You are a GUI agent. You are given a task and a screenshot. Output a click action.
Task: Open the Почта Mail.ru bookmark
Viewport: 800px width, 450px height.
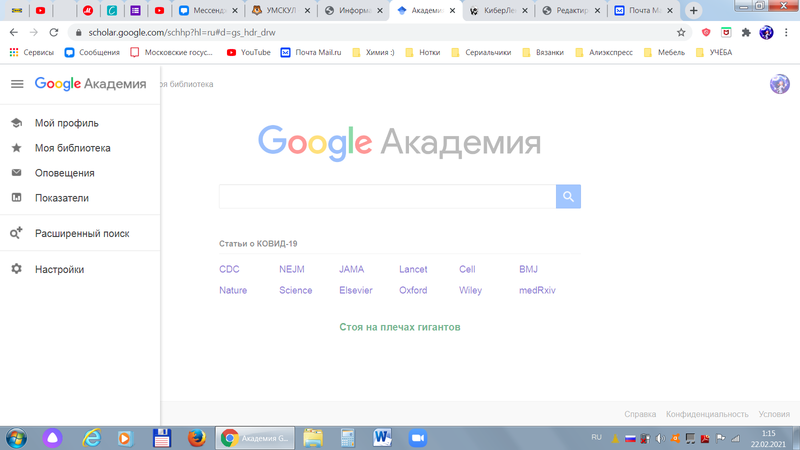311,52
